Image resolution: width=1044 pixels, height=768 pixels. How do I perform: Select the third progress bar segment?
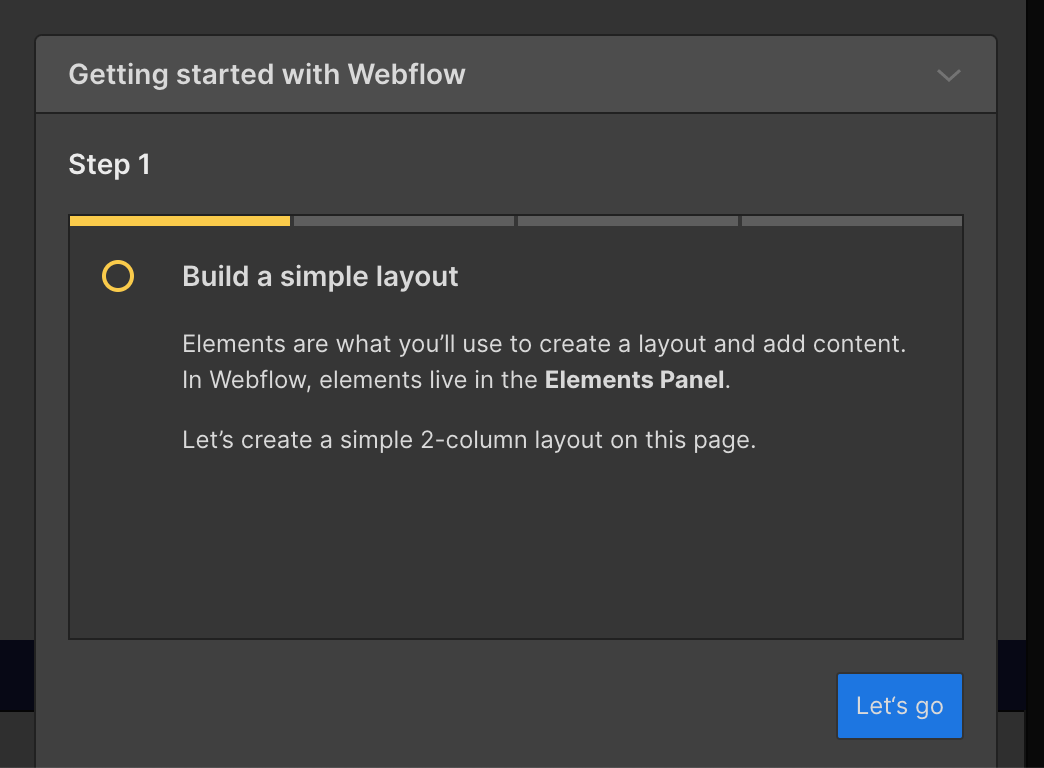point(628,220)
